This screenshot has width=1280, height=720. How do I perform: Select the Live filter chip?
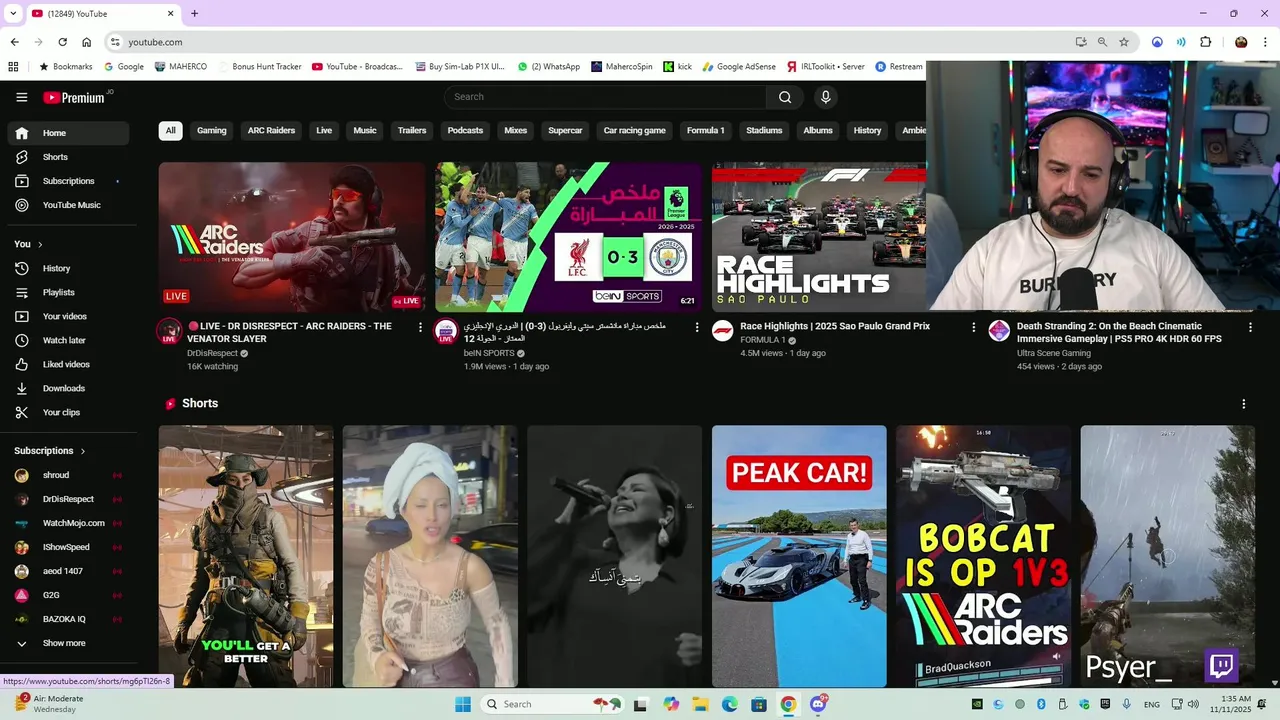[324, 130]
